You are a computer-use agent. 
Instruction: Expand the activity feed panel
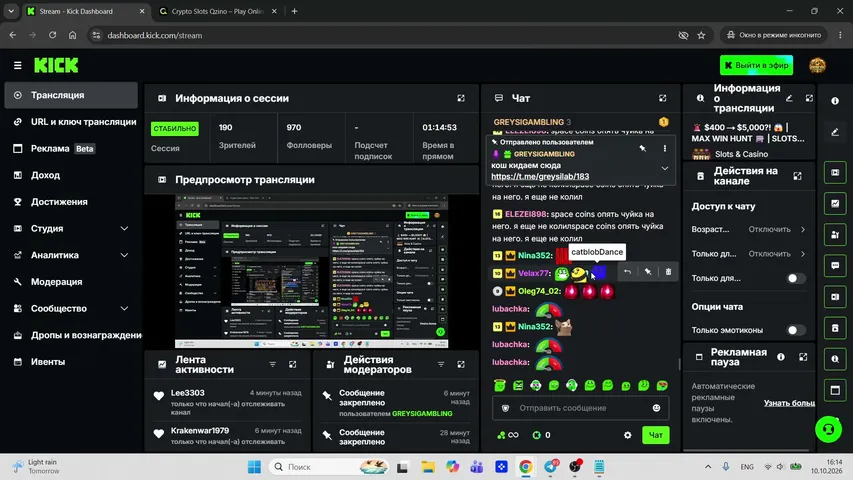pyautogui.click(x=293, y=364)
